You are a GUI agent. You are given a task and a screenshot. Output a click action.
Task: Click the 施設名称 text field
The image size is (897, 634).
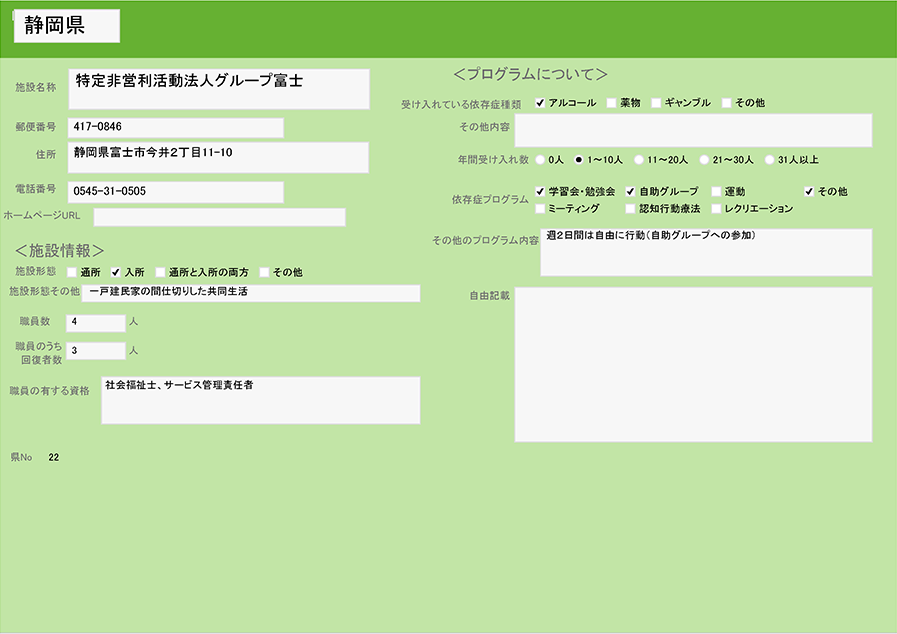(219, 89)
